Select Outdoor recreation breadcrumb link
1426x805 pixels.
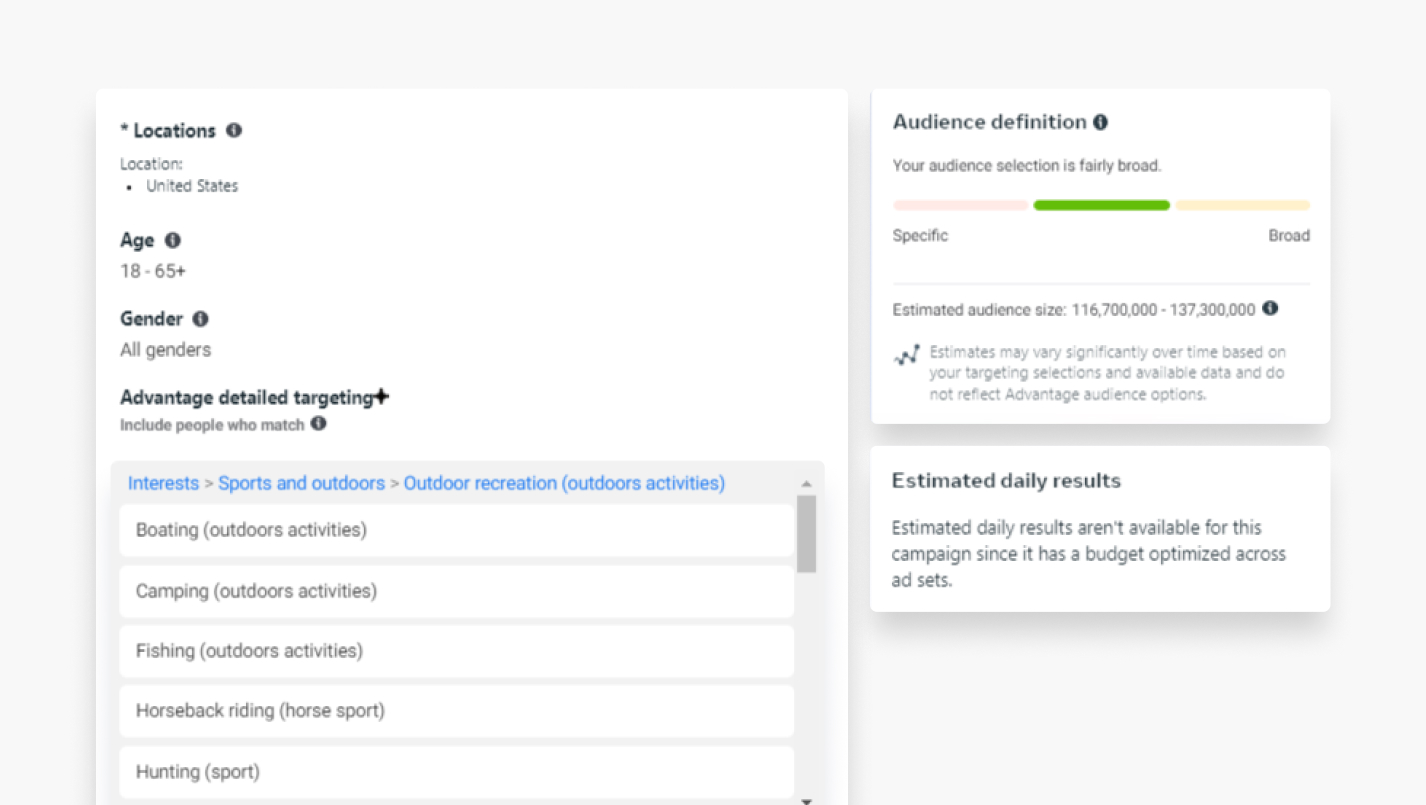pos(564,483)
